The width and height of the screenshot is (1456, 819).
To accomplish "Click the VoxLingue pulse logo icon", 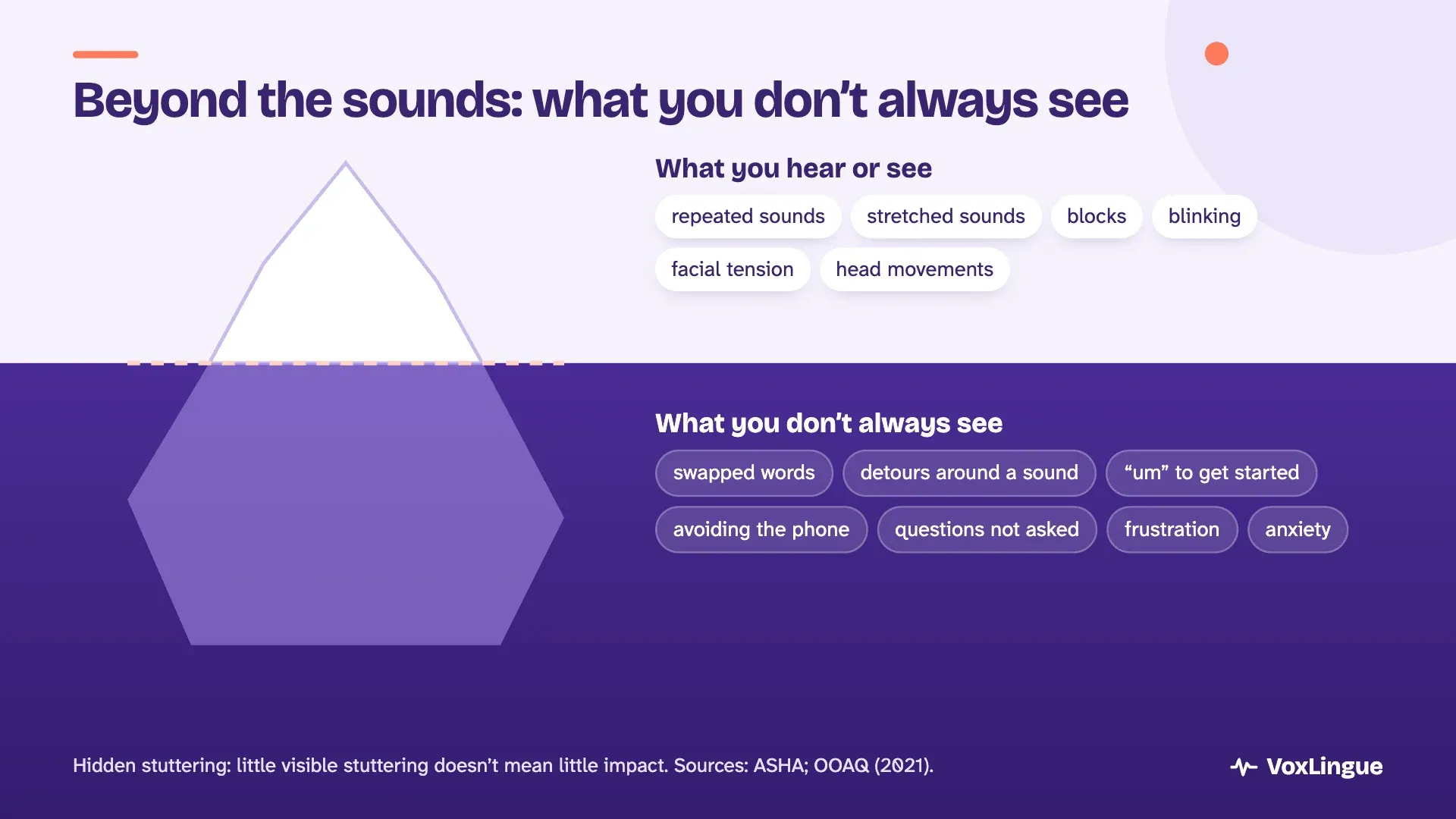I will (1243, 767).
